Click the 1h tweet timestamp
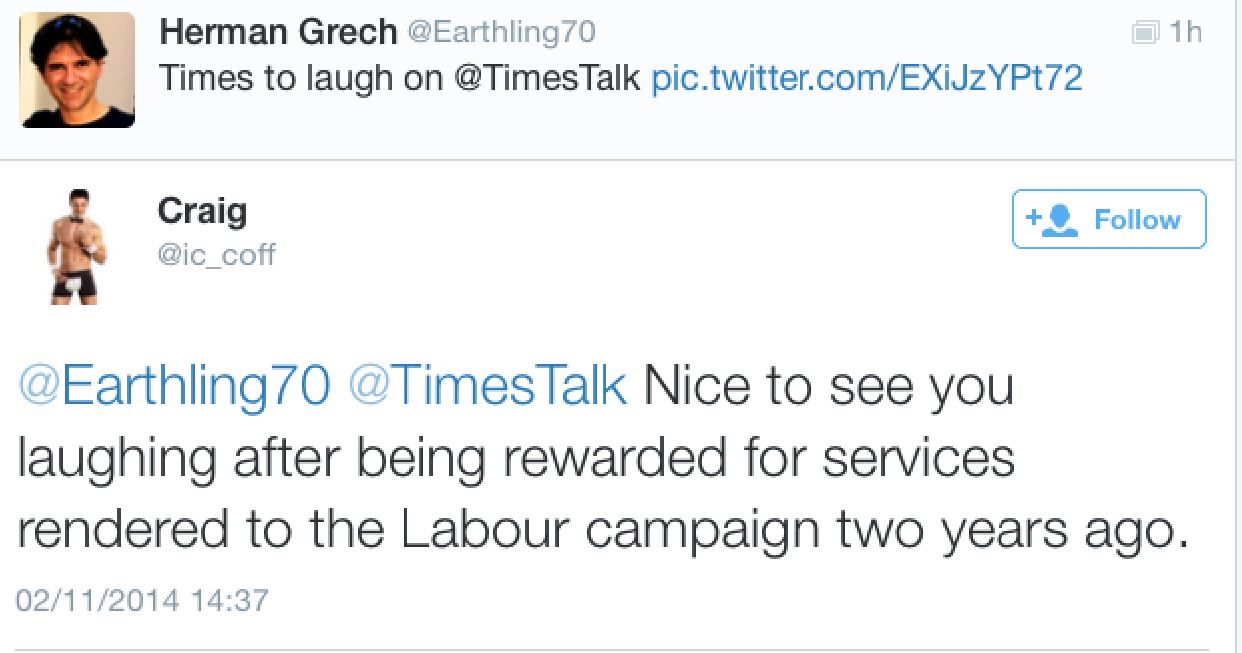1242x653 pixels. pyautogui.click(x=1185, y=33)
